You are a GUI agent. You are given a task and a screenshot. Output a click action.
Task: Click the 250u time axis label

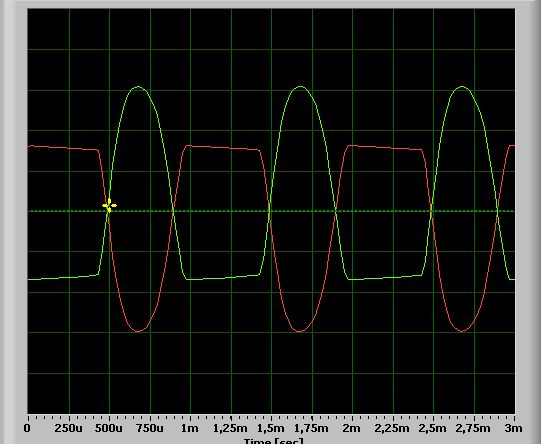(68, 429)
